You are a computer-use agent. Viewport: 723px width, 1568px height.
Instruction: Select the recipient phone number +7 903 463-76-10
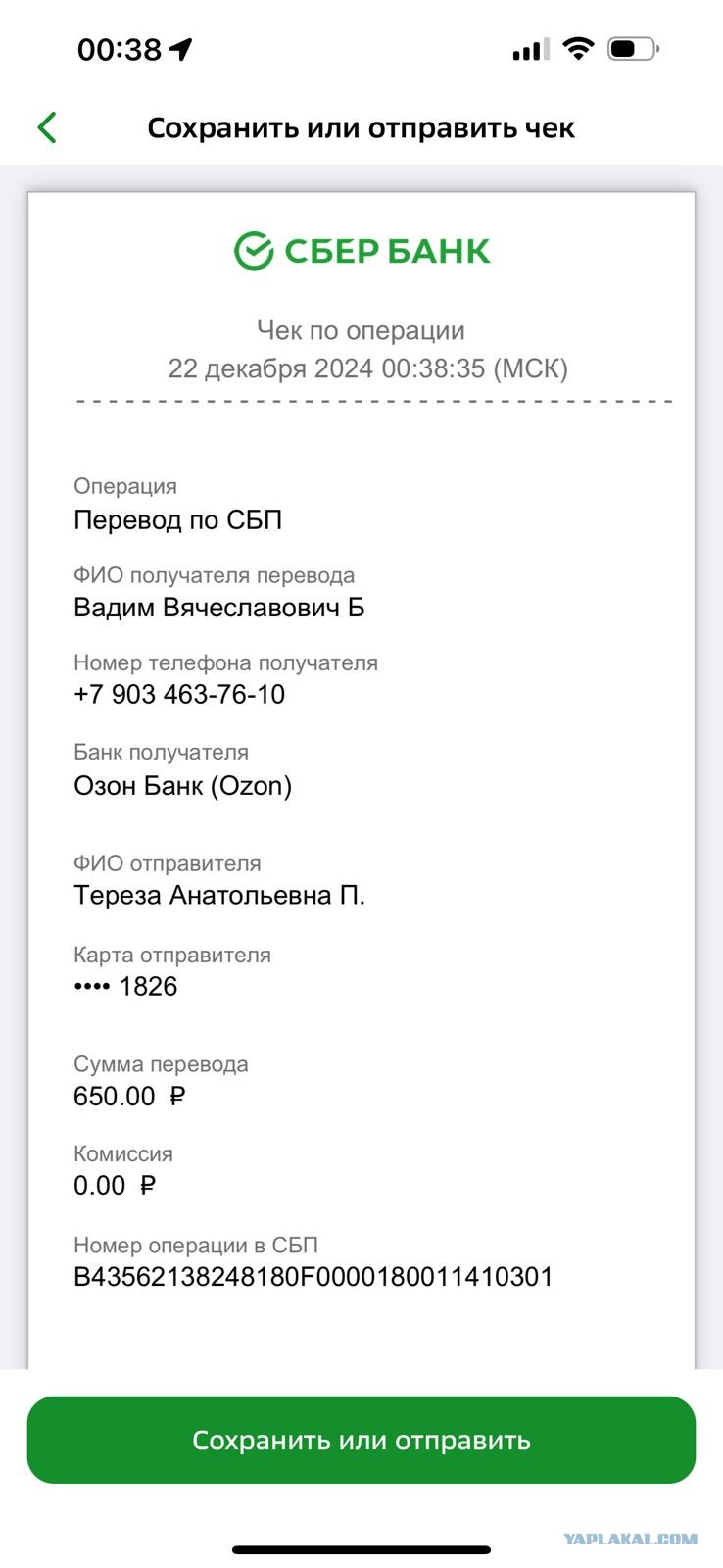pyautogui.click(x=179, y=694)
